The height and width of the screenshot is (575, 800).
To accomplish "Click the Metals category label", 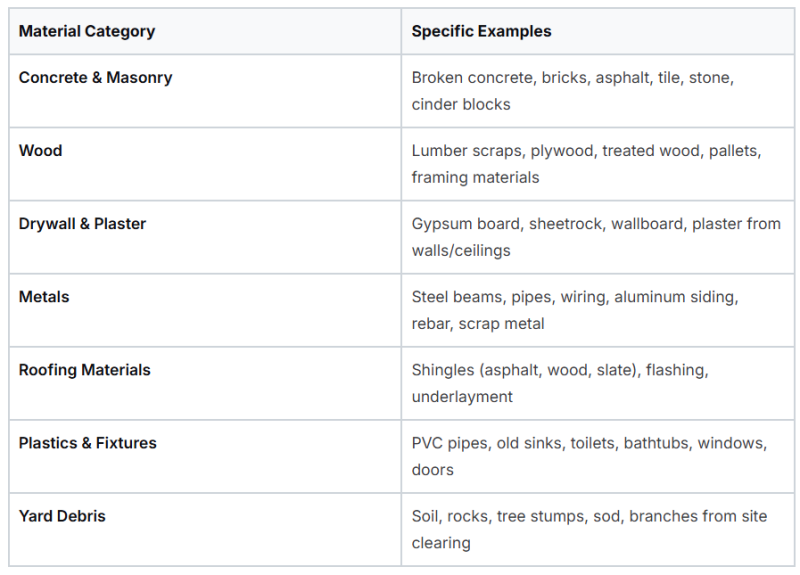I will [x=44, y=297].
